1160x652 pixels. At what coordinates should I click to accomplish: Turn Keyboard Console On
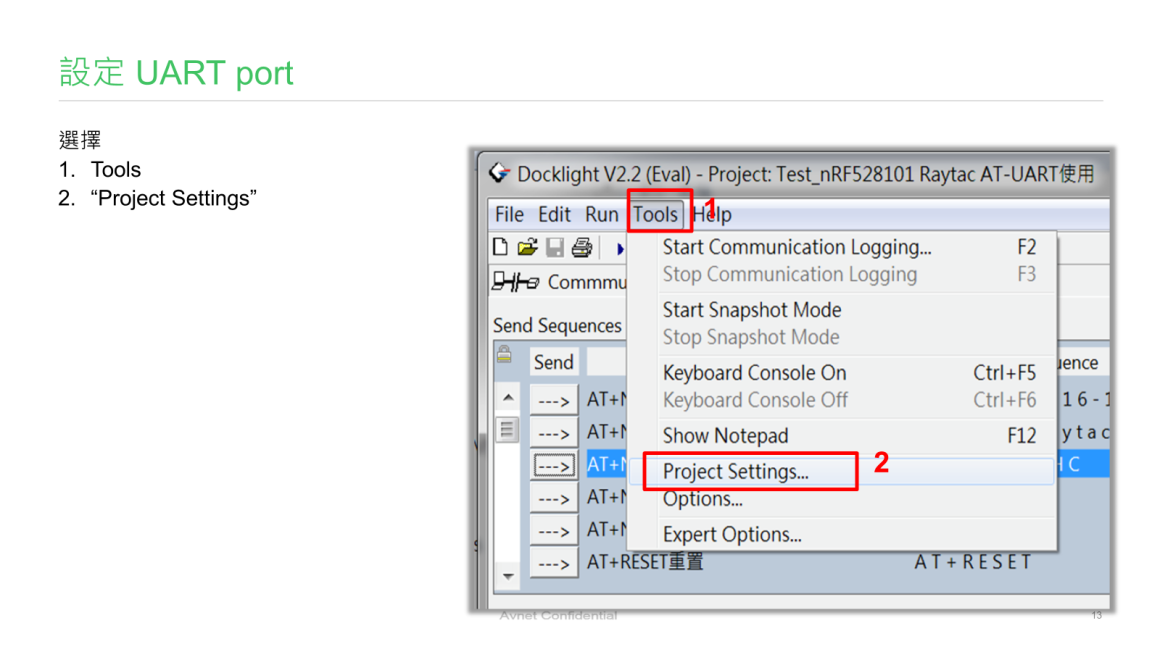754,373
